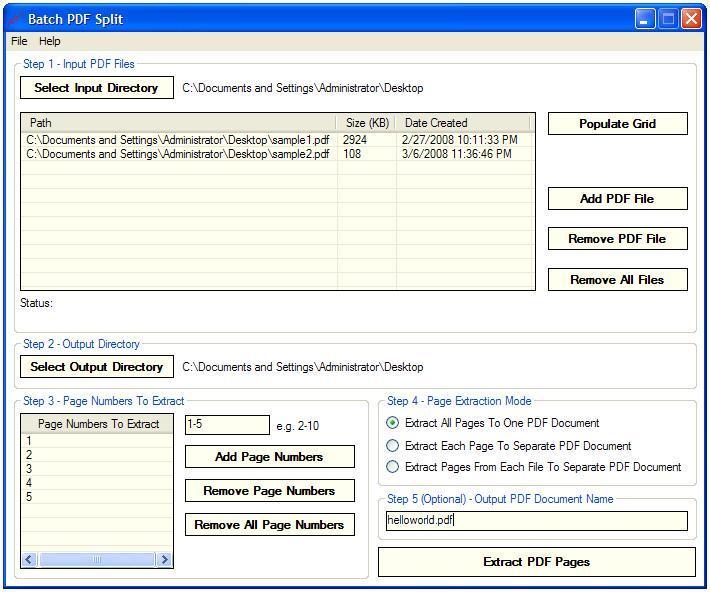Minimize the Batch PDF Split window
710x592 pixels.
(x=644, y=19)
